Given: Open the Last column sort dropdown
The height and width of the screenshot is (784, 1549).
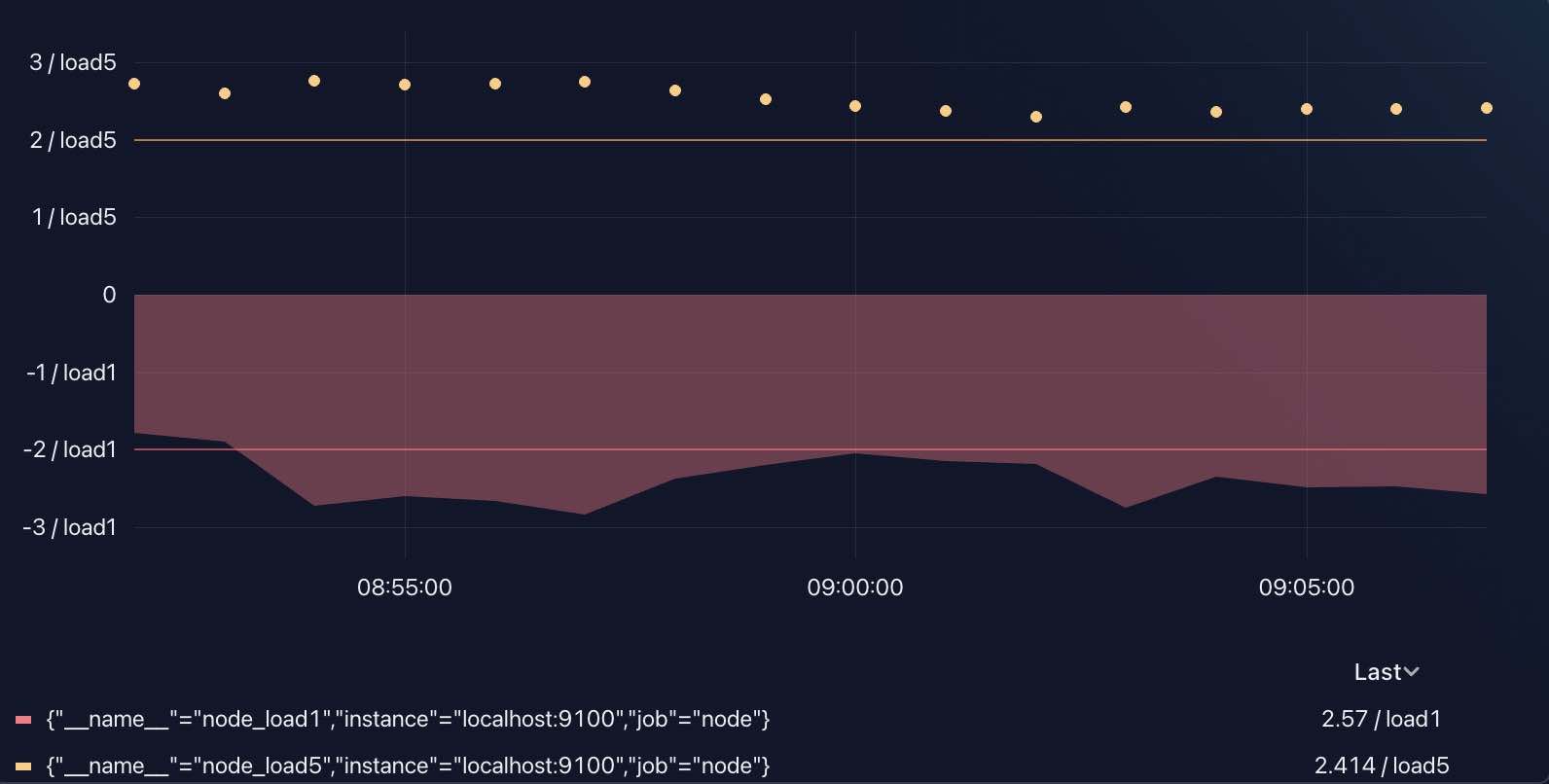Looking at the screenshot, I should (1386, 672).
